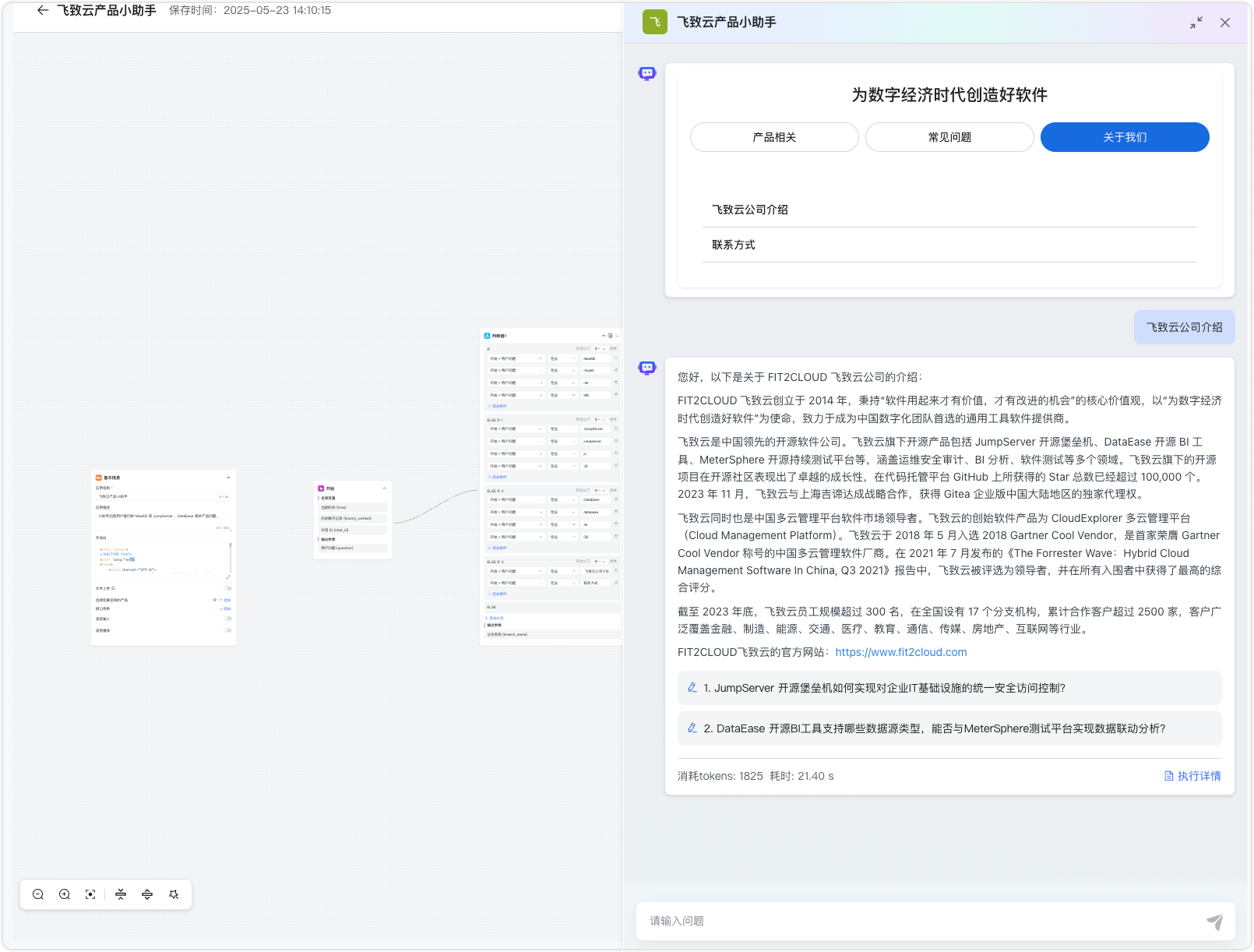Screen dimensions: 1254x952
Task: Delete the DataEase condition row via trash icon
Action: click(x=616, y=499)
